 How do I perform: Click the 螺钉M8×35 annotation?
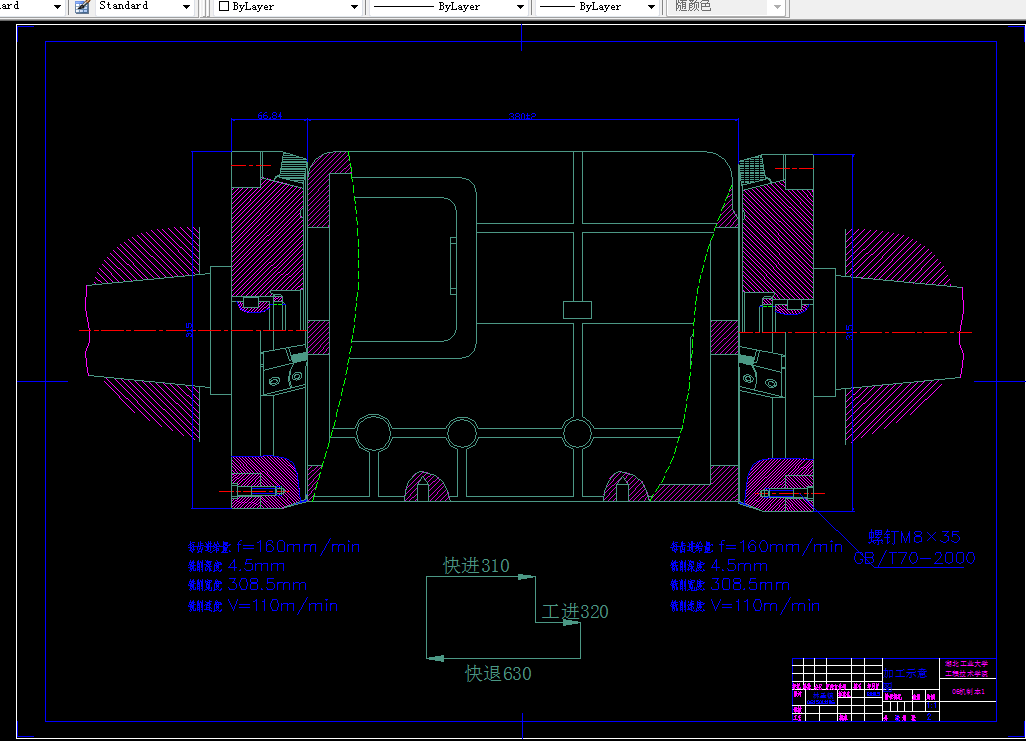pos(914,537)
